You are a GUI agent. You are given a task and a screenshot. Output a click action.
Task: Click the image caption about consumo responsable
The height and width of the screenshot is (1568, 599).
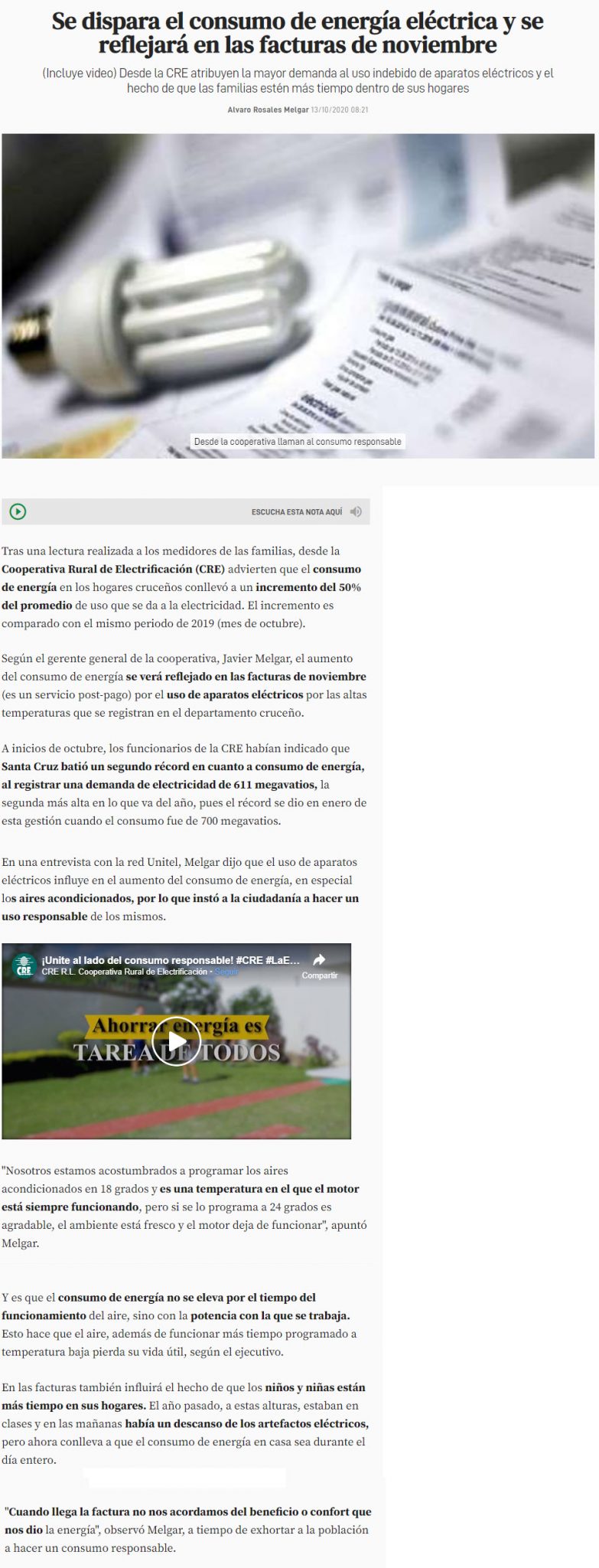pos(298,442)
